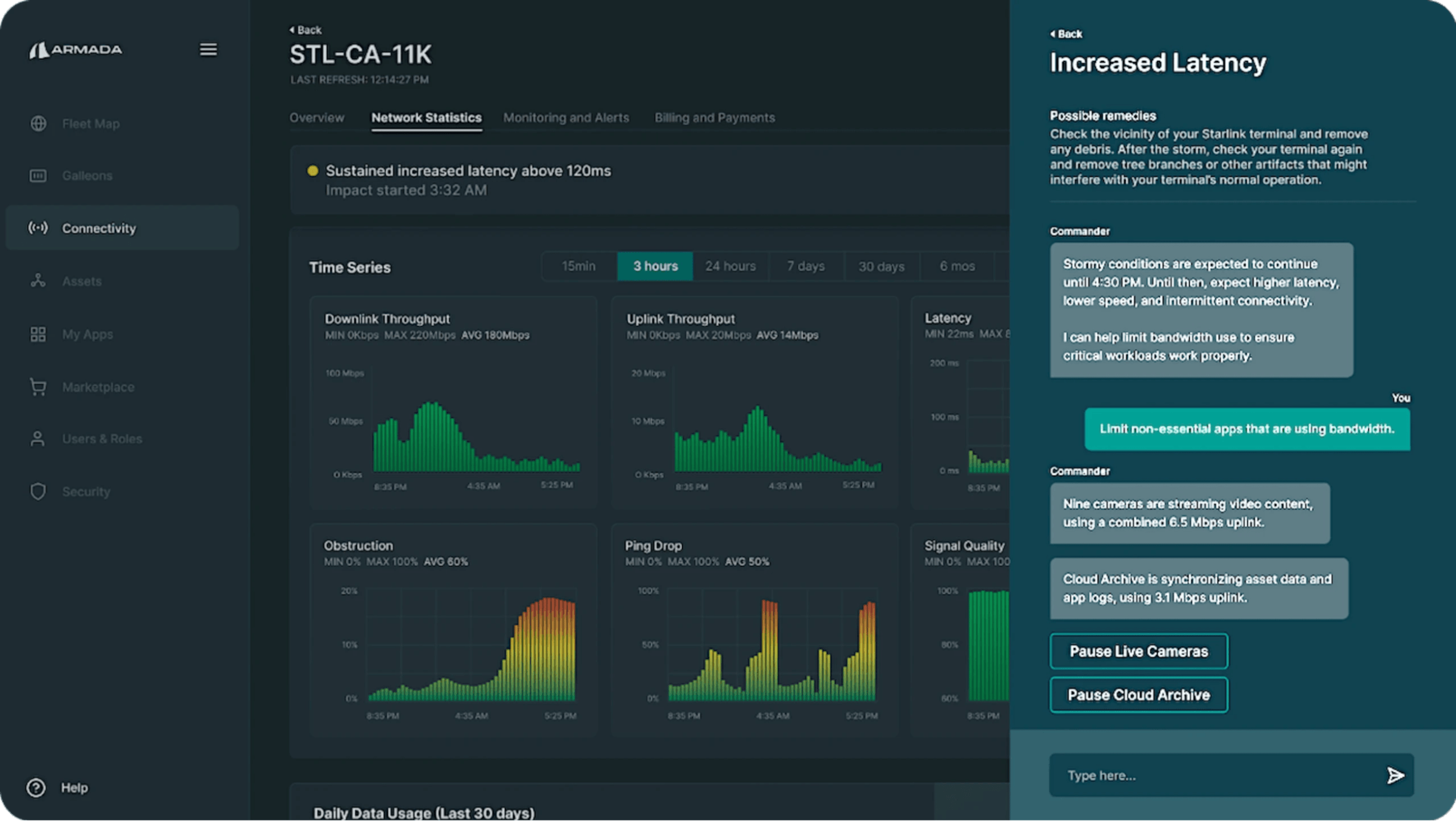Image resolution: width=1456 pixels, height=821 pixels.
Task: Expand the 6 mos time range option
Action: pos(956,266)
